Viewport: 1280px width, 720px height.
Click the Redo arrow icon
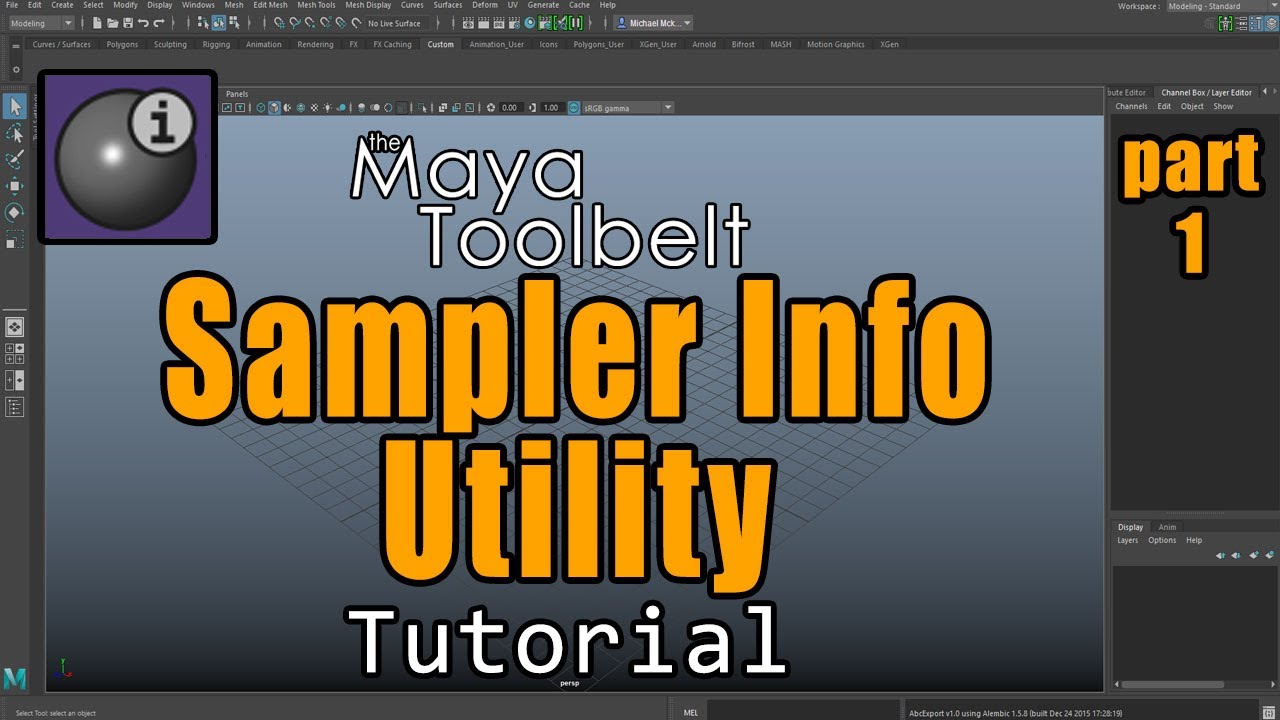[159, 23]
